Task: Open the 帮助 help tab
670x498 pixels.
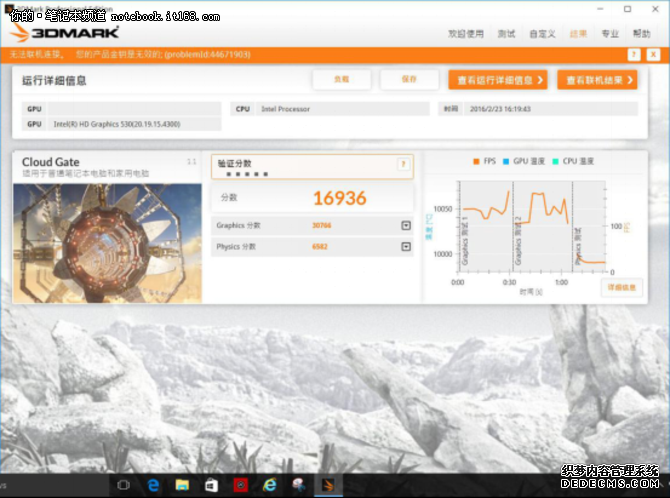Action: [641, 34]
